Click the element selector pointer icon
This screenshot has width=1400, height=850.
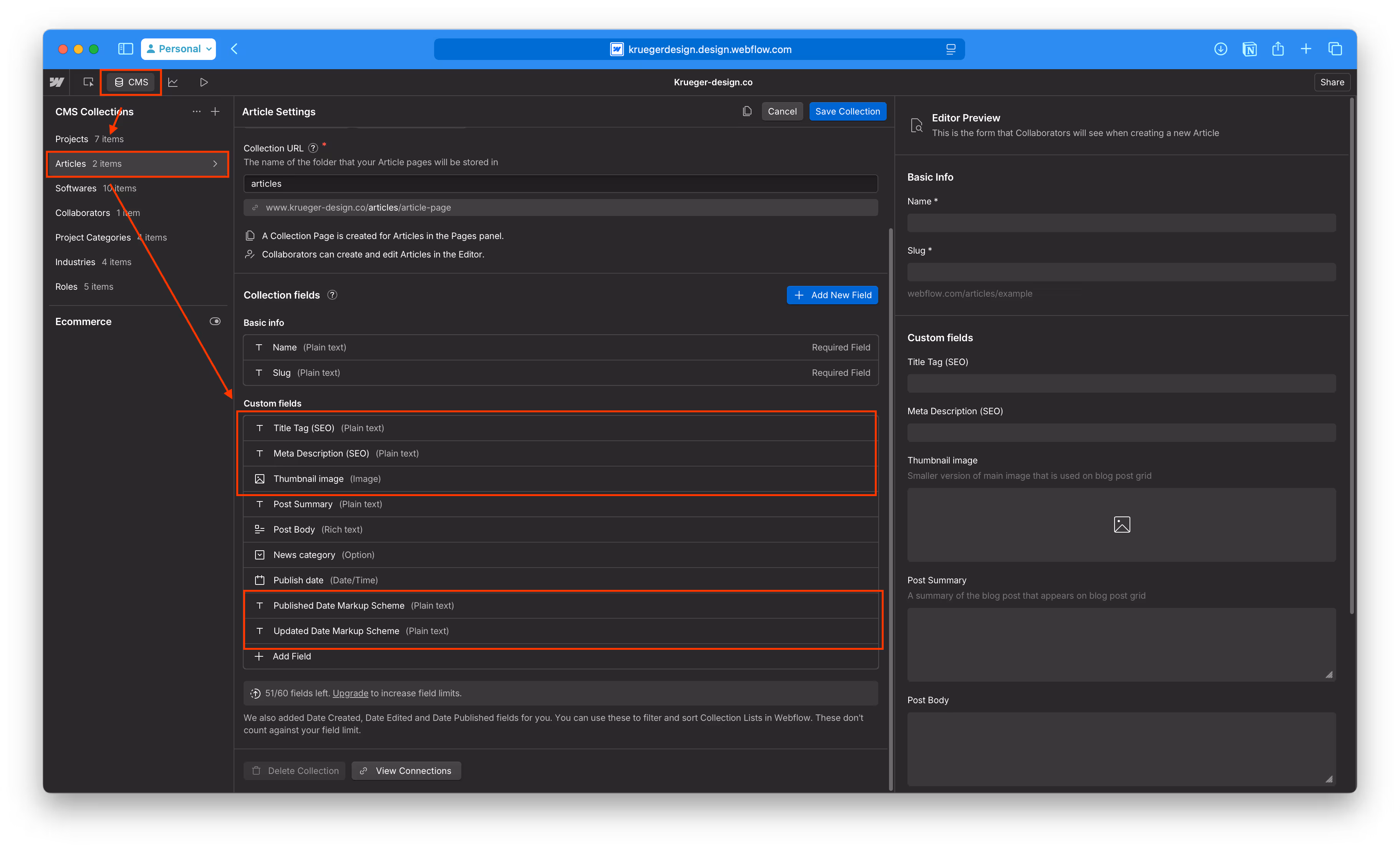(x=88, y=82)
